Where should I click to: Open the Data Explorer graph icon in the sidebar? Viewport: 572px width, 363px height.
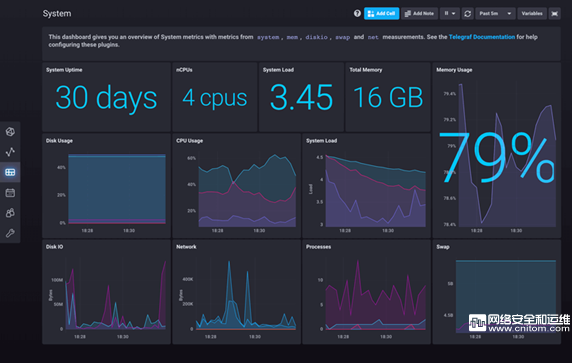pos(10,152)
